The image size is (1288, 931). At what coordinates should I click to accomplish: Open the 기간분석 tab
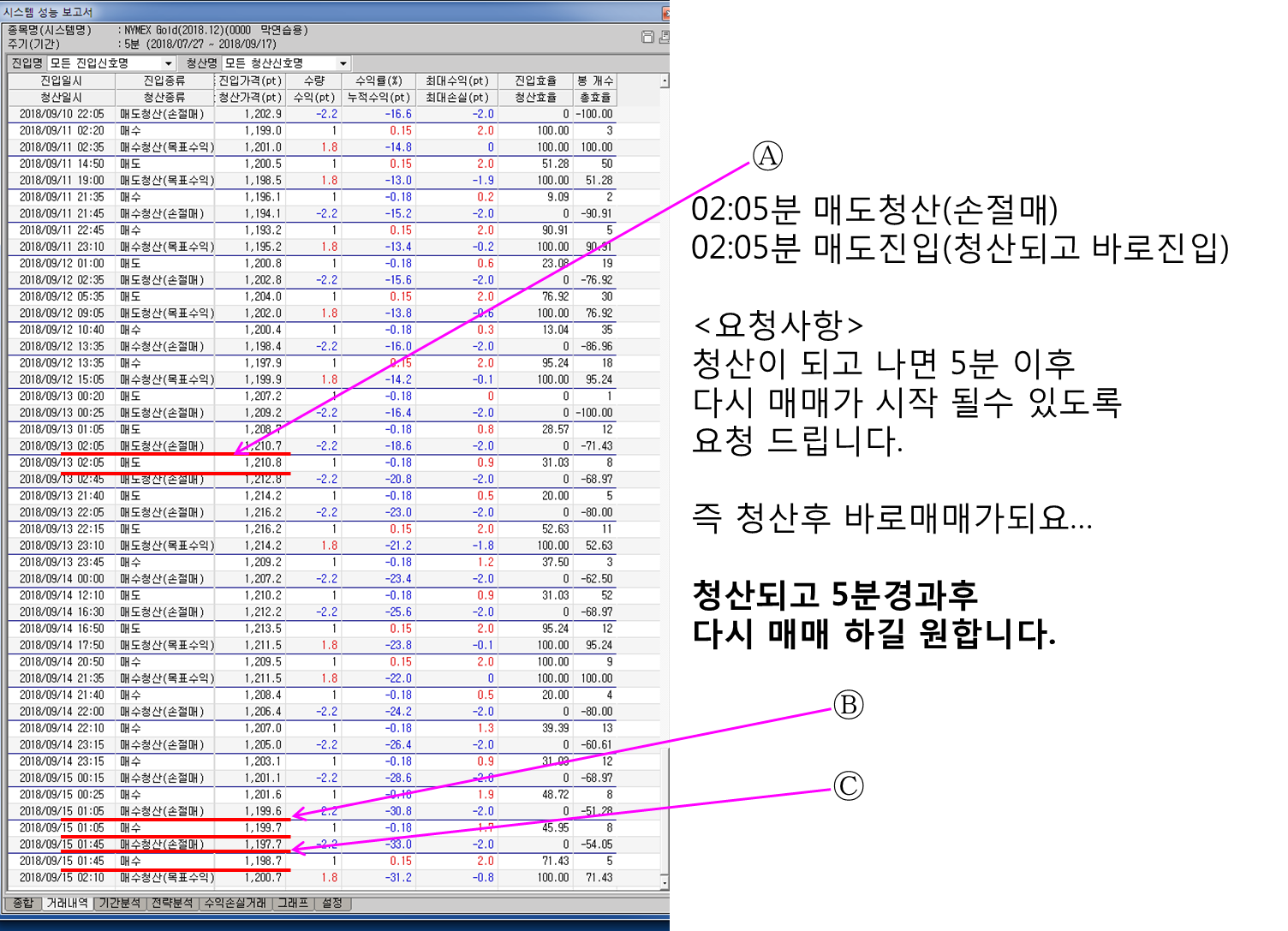[120, 903]
